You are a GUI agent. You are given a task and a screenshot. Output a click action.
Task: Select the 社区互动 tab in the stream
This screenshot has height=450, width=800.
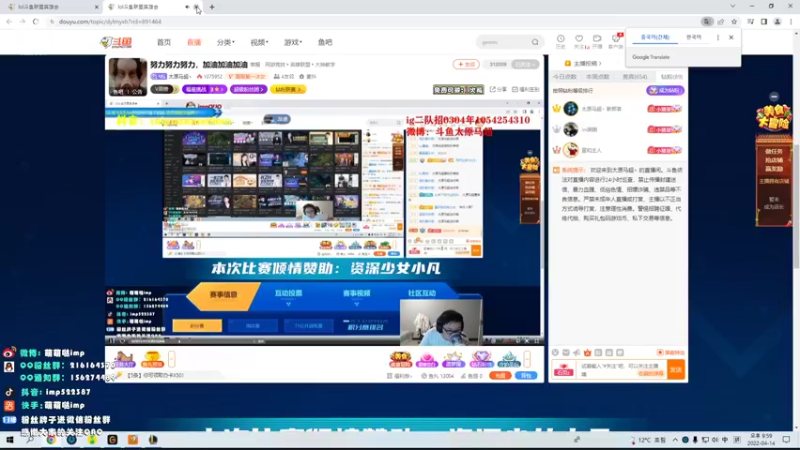[422, 293]
